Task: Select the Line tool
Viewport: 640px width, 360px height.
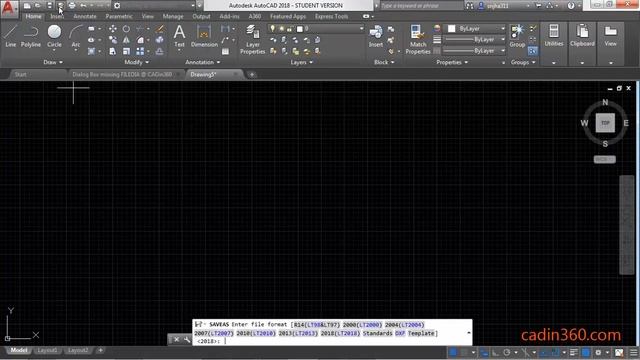Action: (11, 36)
